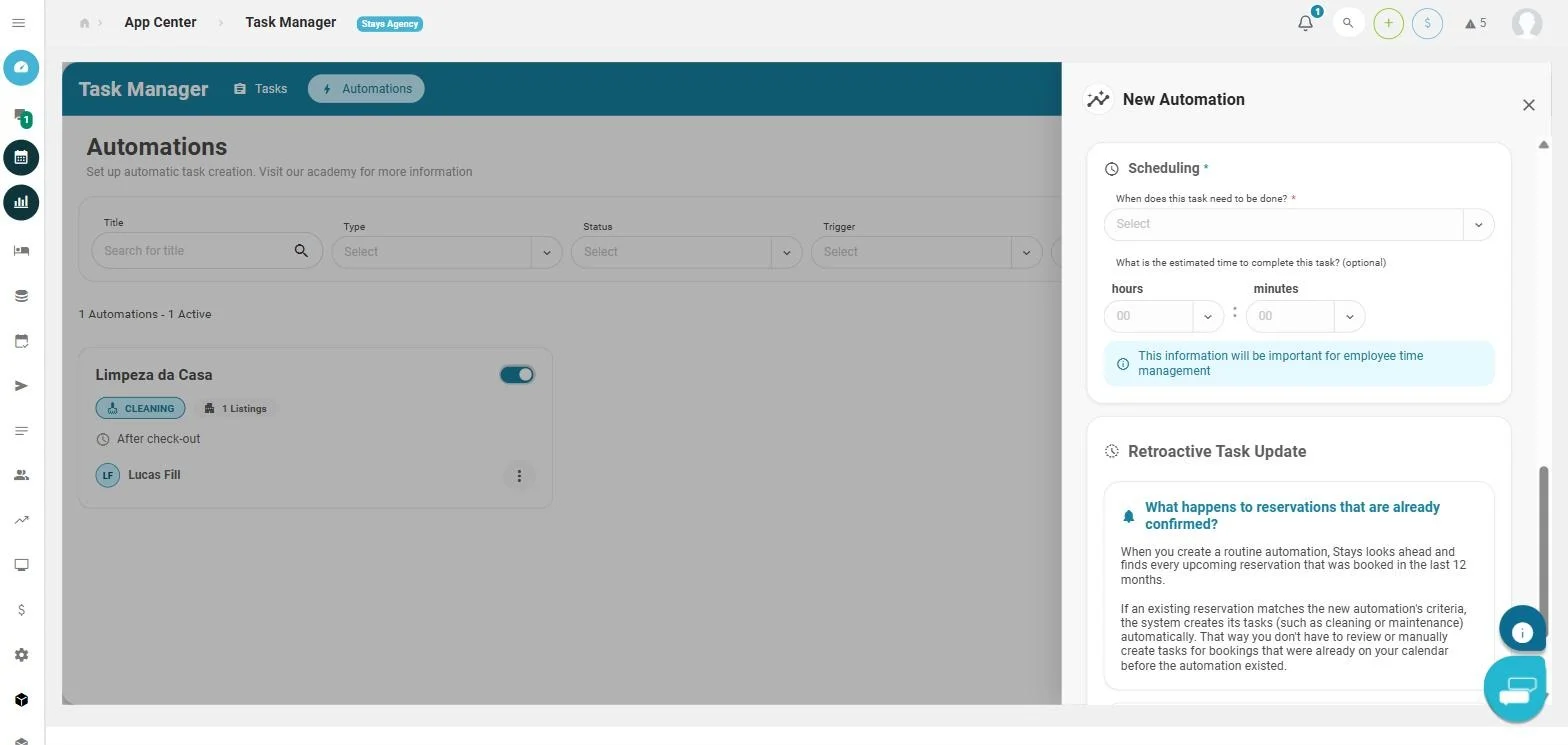Open the calendar icon in left sidebar
1568x745 pixels.
click(21, 157)
